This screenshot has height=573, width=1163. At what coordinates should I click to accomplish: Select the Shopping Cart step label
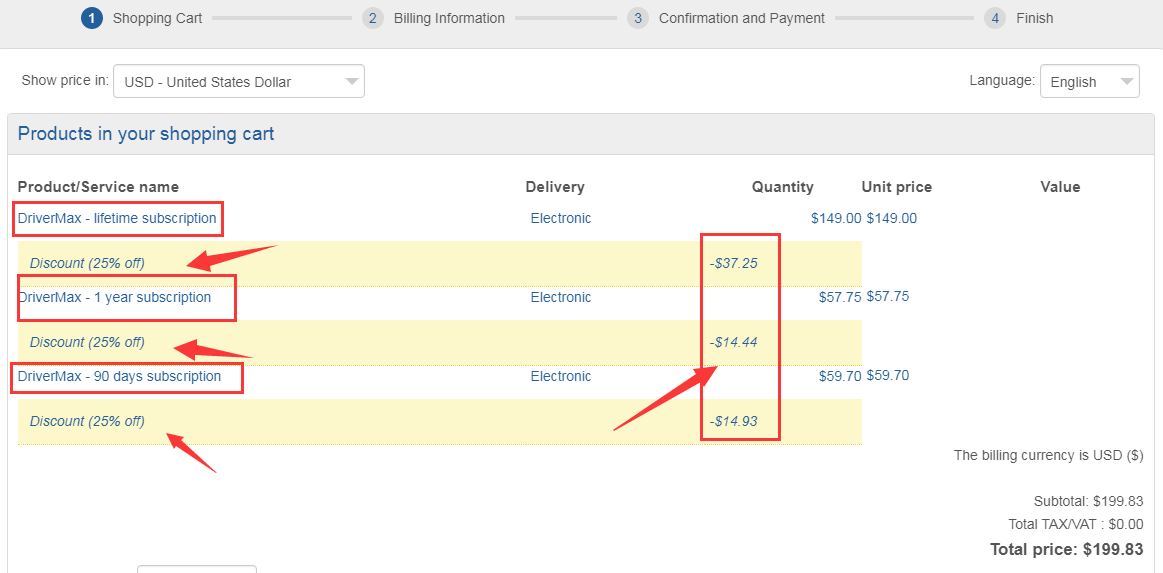(157, 19)
